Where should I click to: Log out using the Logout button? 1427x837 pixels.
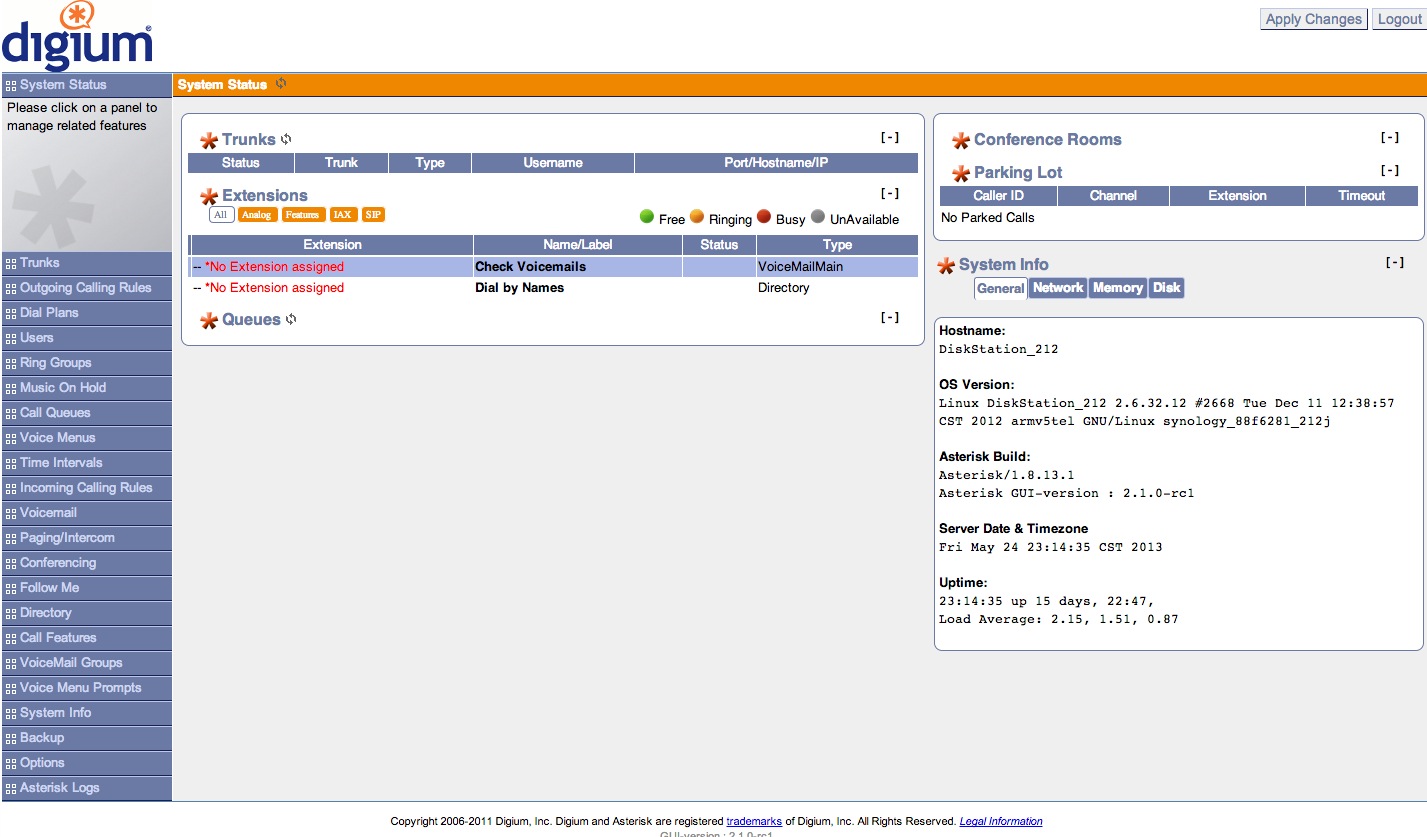pos(1399,19)
